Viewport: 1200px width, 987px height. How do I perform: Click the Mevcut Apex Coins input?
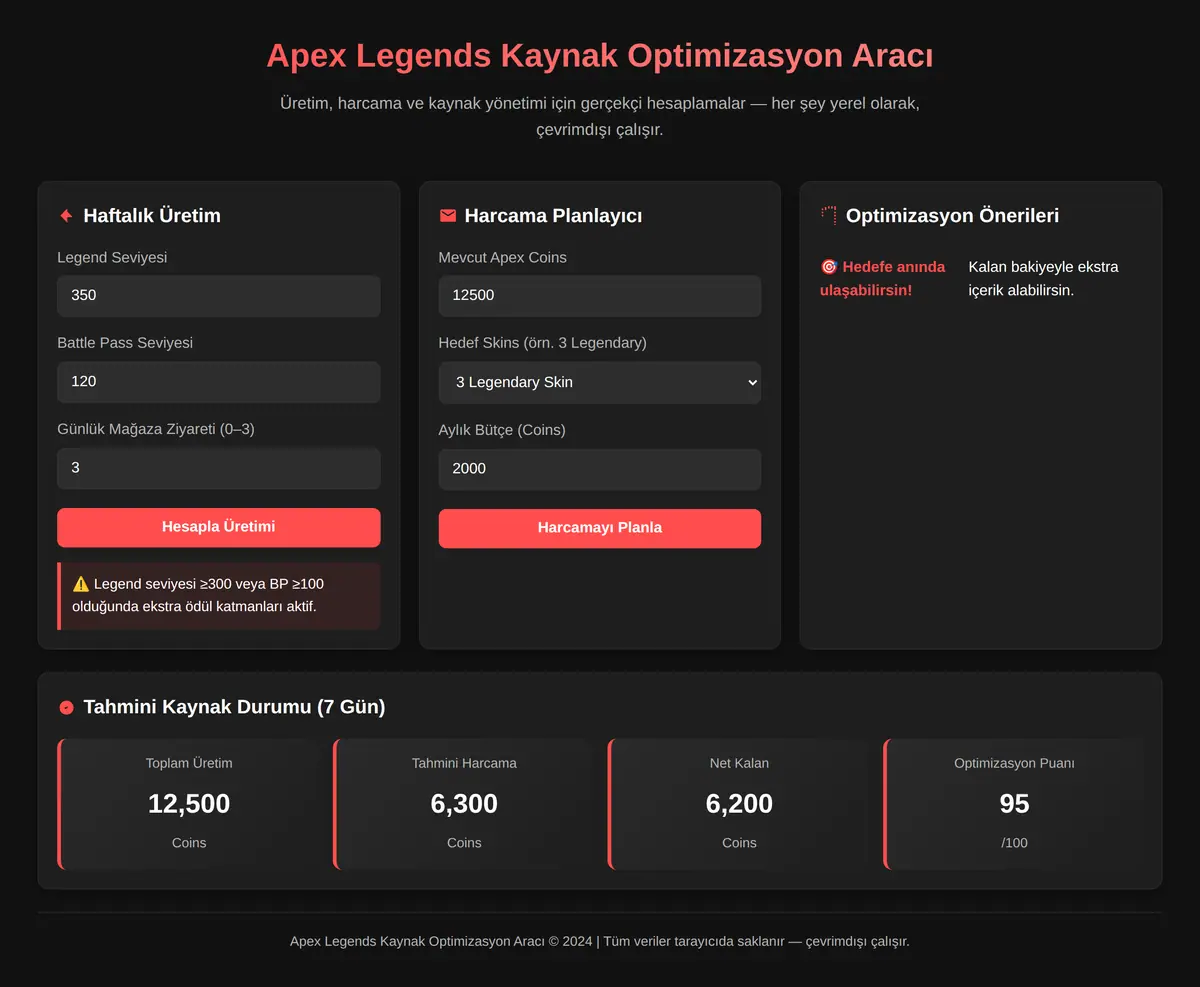tap(600, 296)
